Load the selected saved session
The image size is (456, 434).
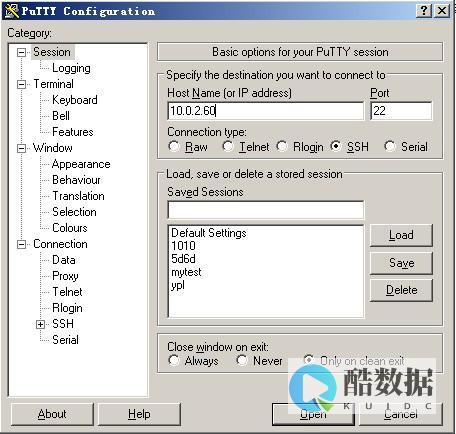click(401, 235)
